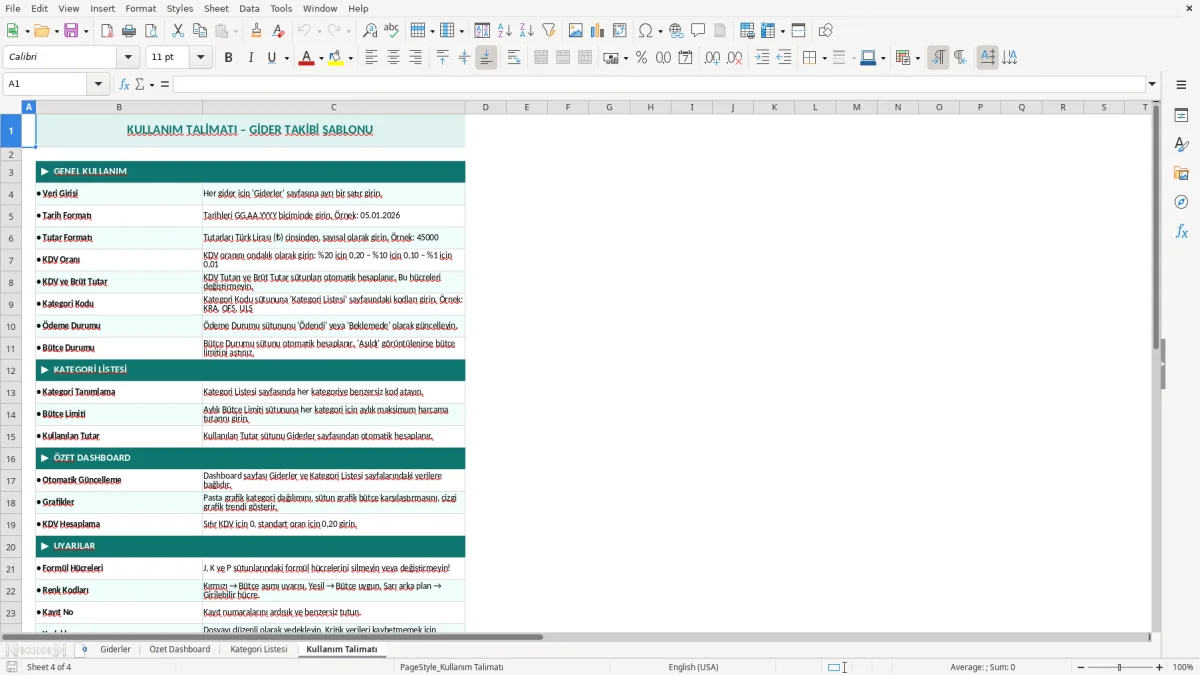Image resolution: width=1200 pixels, height=675 pixels.
Task: Open Conditional Formatting dropdown arrow
Action: point(917,58)
